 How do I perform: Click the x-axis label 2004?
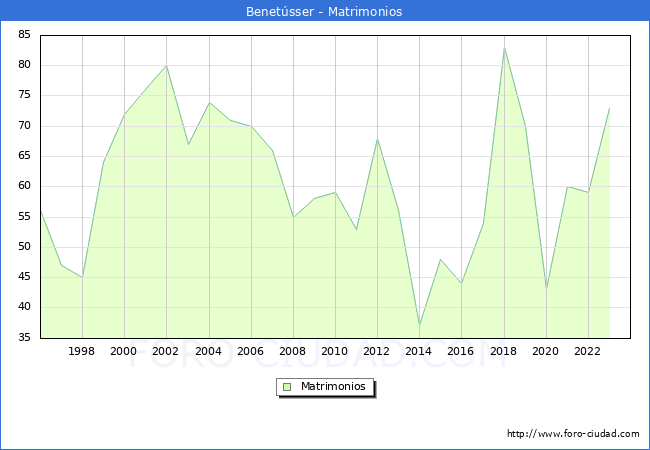[209, 351]
